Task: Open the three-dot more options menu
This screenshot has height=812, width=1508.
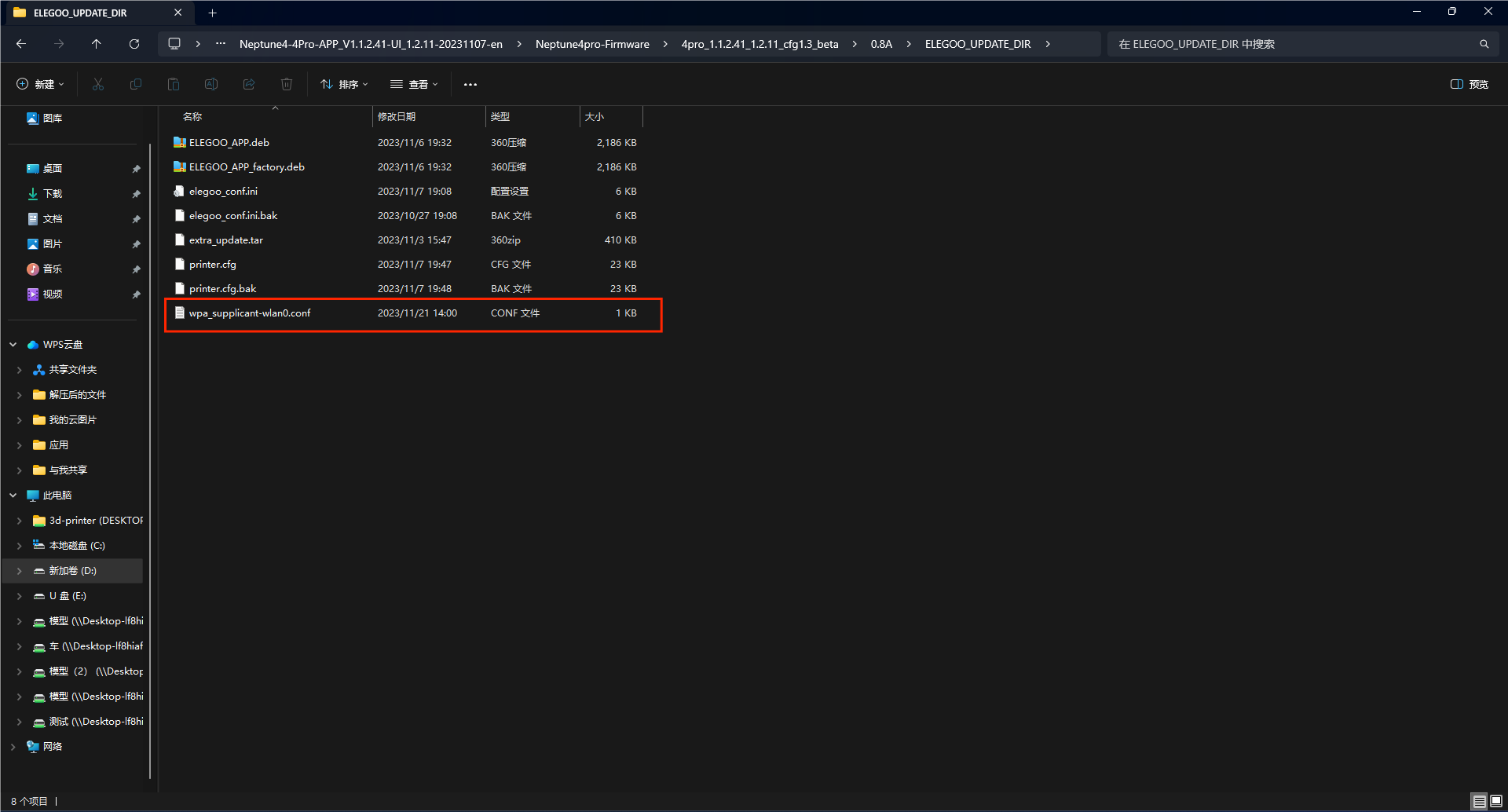Action: tap(470, 84)
